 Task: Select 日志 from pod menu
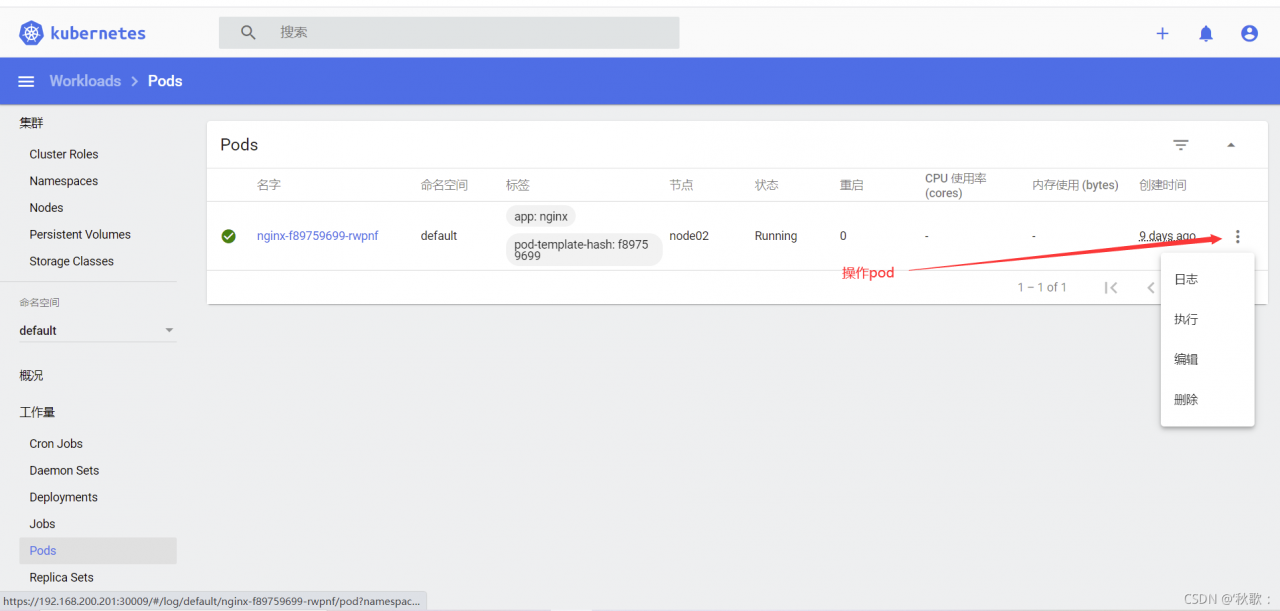coord(1207,279)
